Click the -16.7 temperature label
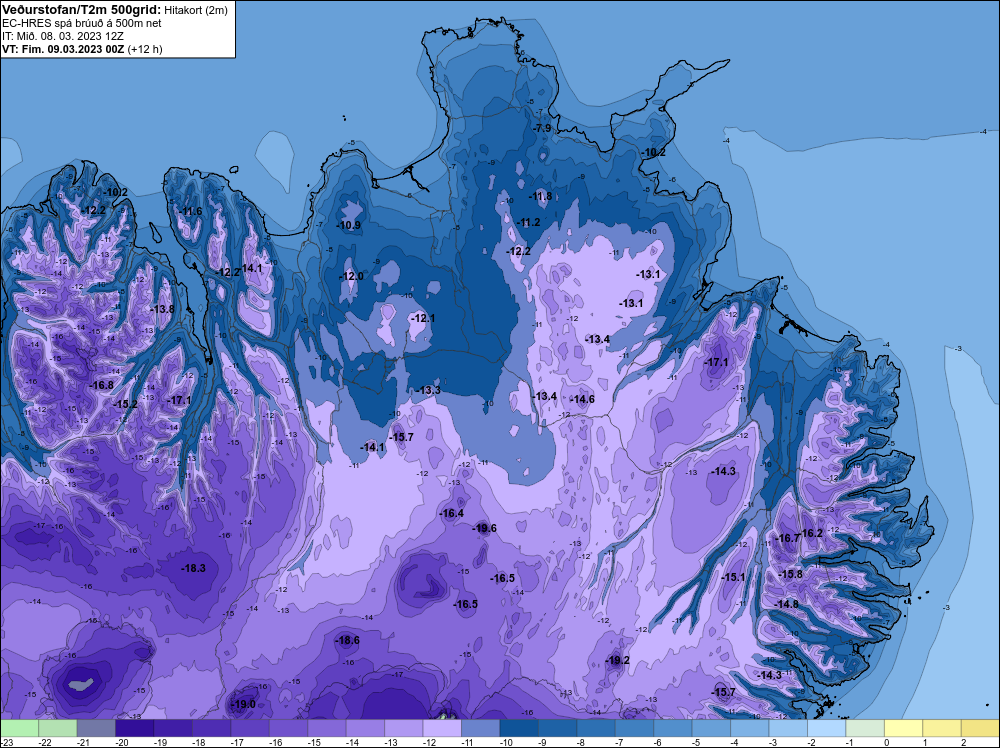Viewport: 1000px width, 748px height. click(x=788, y=539)
